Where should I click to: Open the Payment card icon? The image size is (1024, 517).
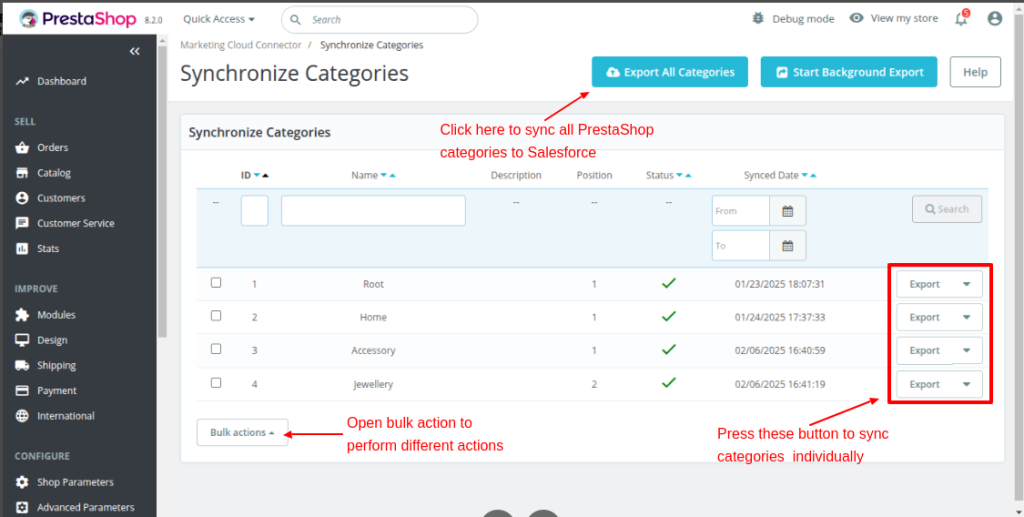(22, 390)
